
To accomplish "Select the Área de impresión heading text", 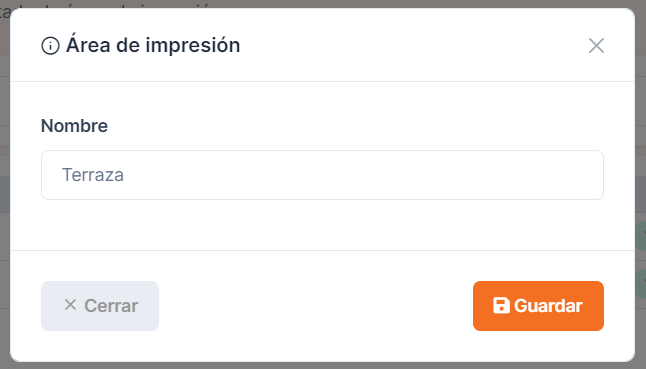I will coord(153,44).
